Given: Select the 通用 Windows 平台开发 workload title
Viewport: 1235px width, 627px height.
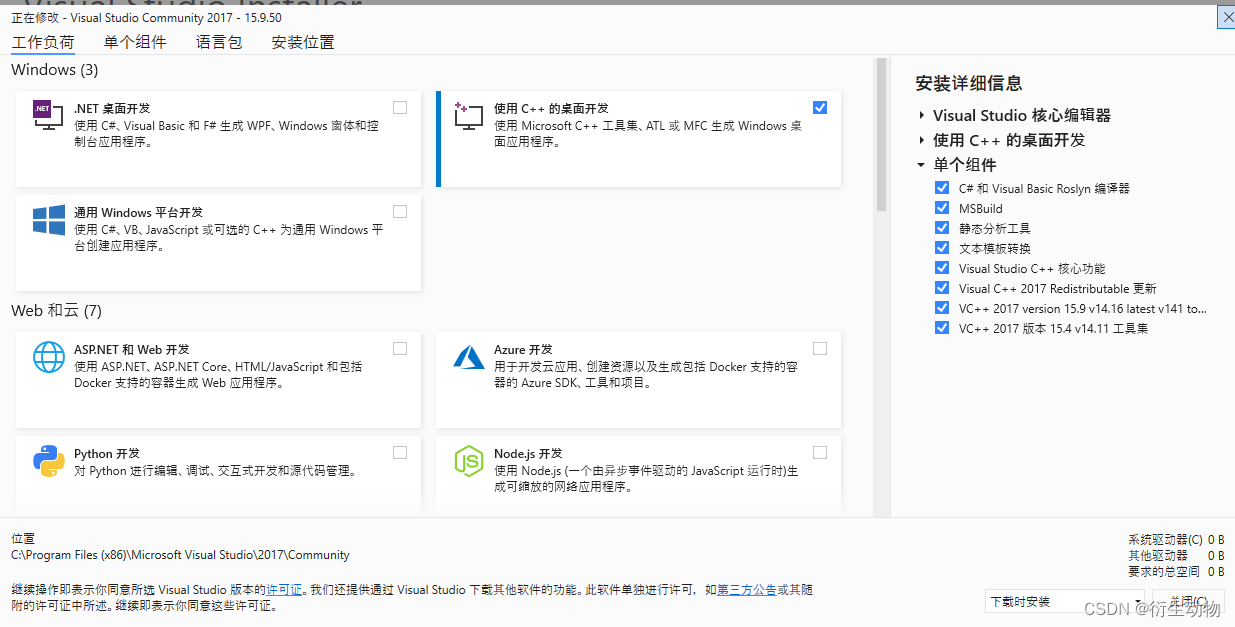Looking at the screenshot, I should tap(138, 212).
